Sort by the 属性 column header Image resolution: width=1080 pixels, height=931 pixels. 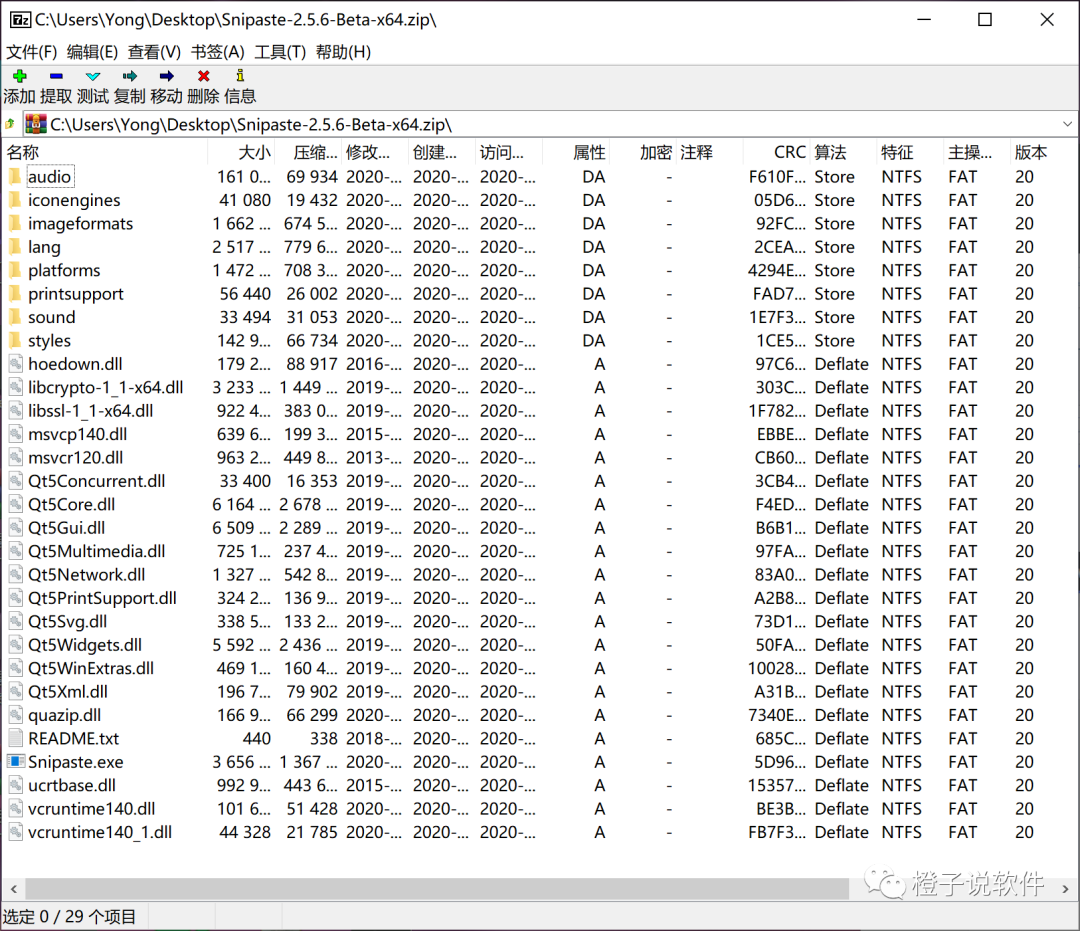tap(576, 152)
